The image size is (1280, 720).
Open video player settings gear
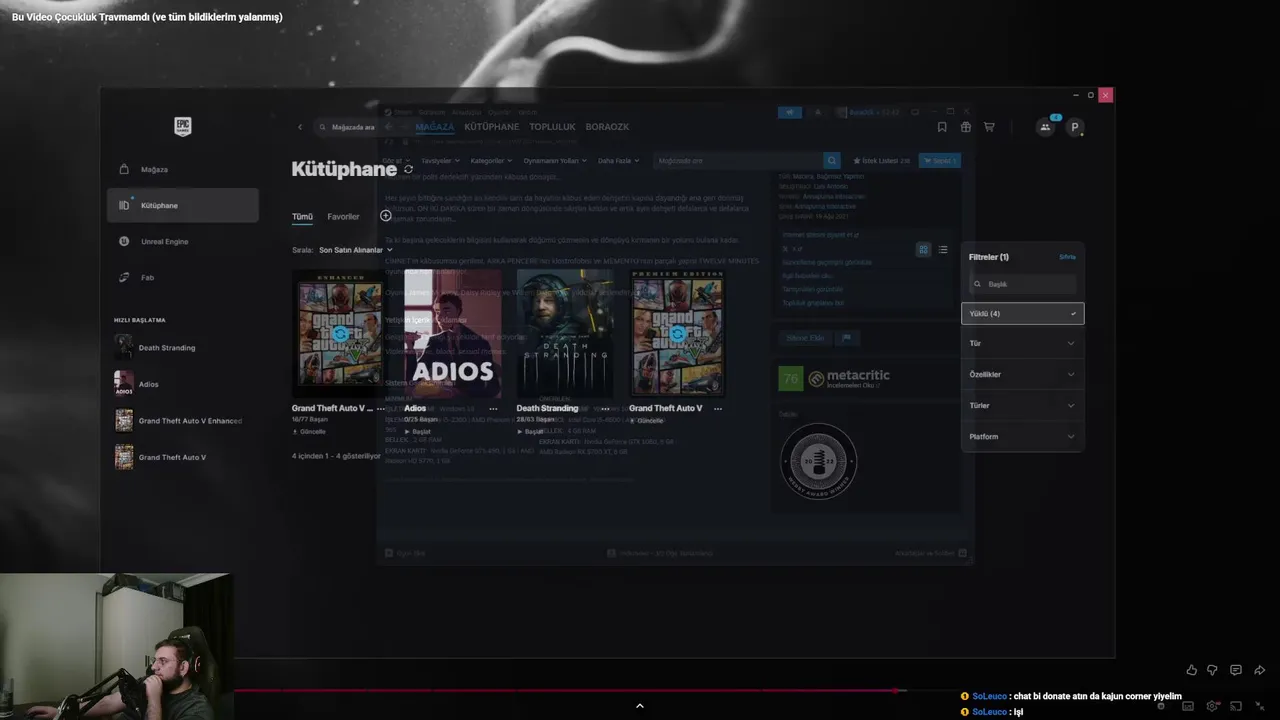[1212, 706]
